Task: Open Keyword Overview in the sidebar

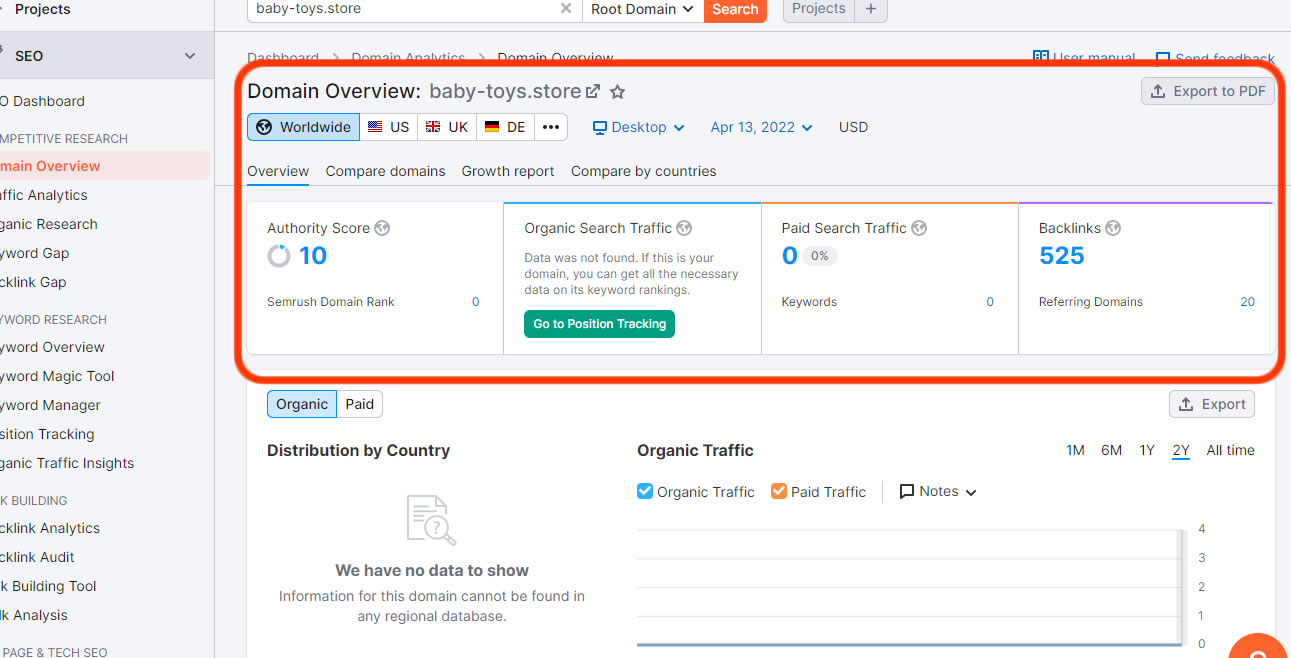Action: click(x=52, y=347)
